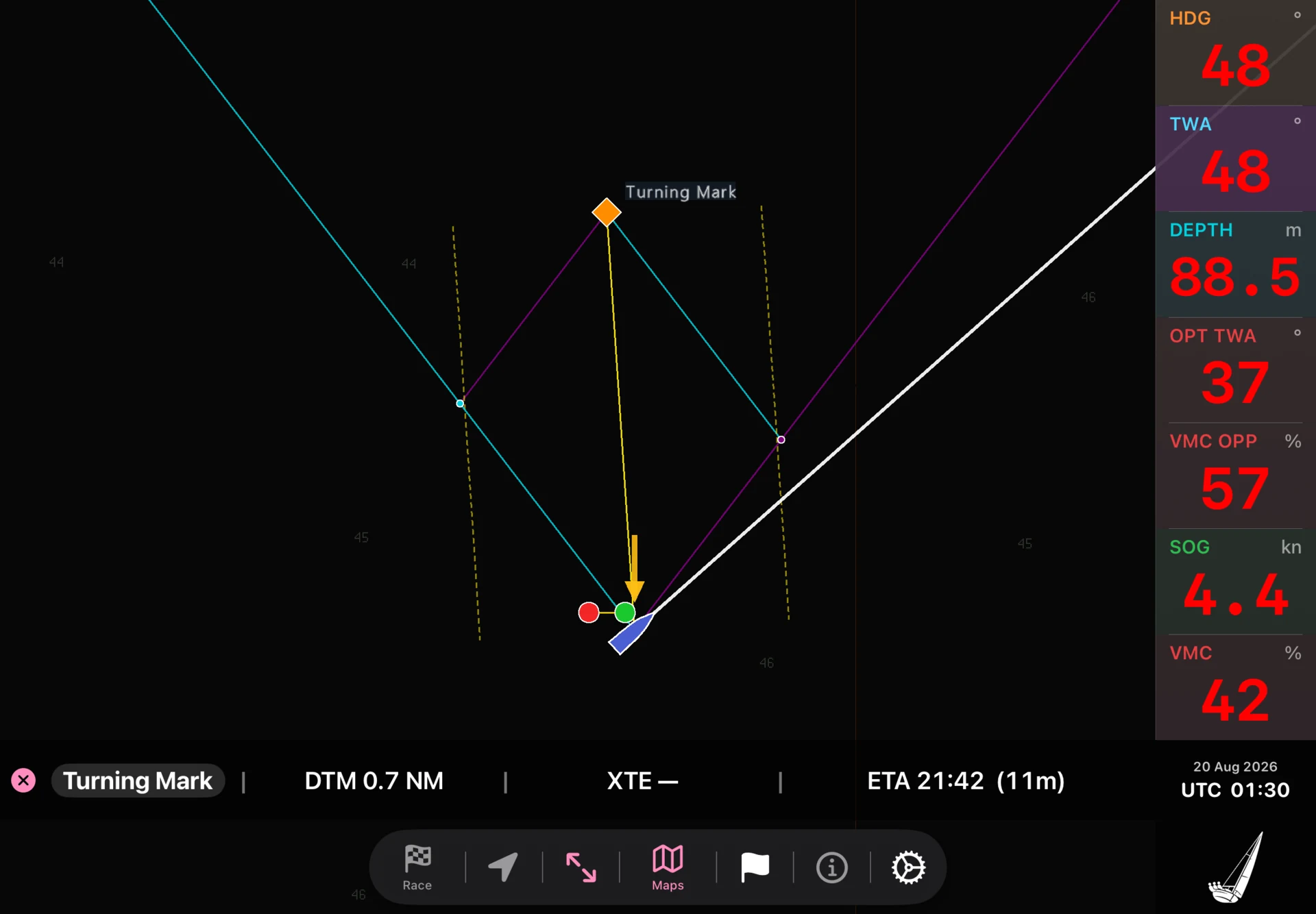Tap the UTC 01:30 clock
This screenshot has width=1316, height=914.
point(1235,790)
